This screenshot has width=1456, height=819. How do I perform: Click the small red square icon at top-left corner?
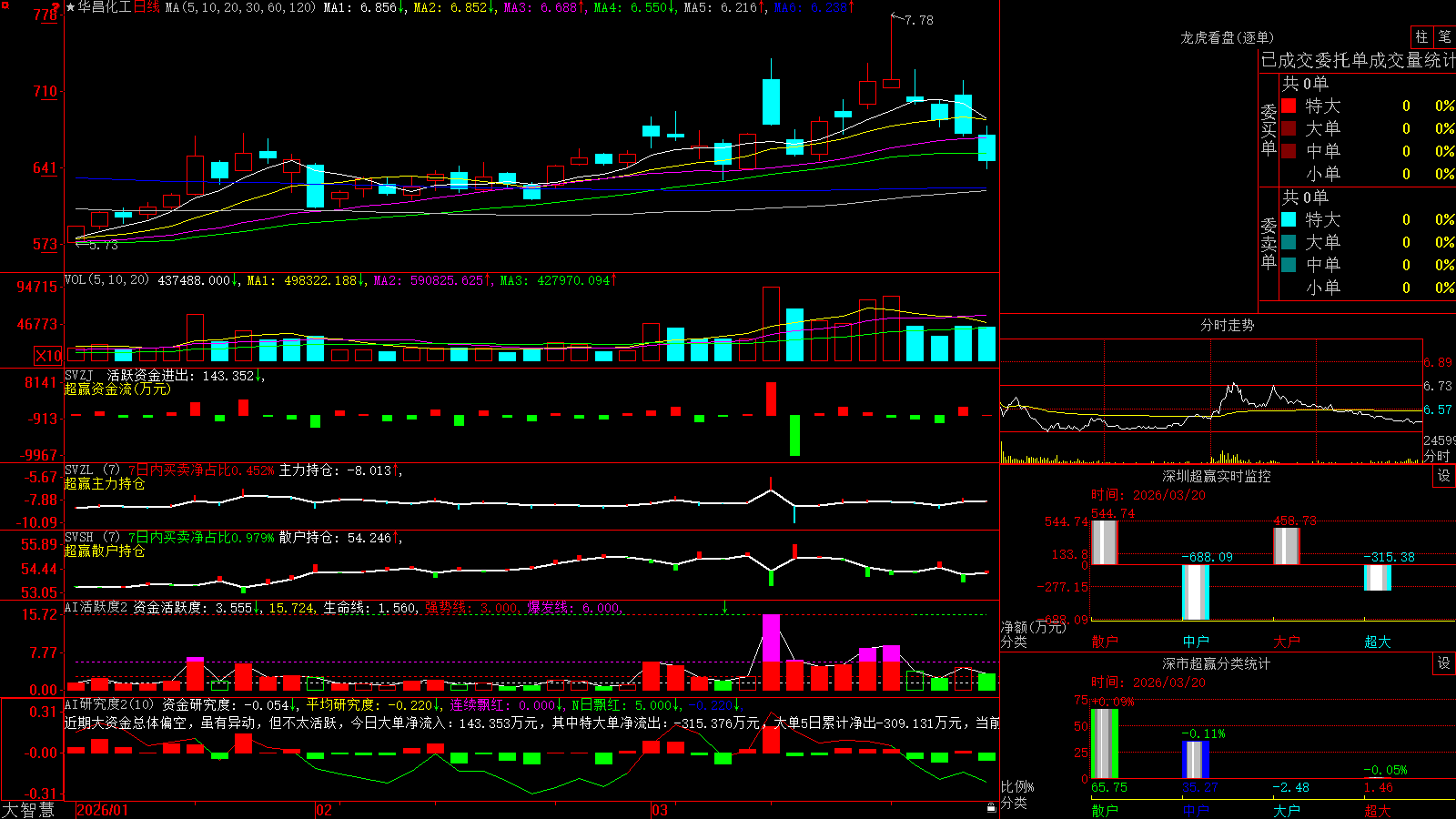coord(4,4)
